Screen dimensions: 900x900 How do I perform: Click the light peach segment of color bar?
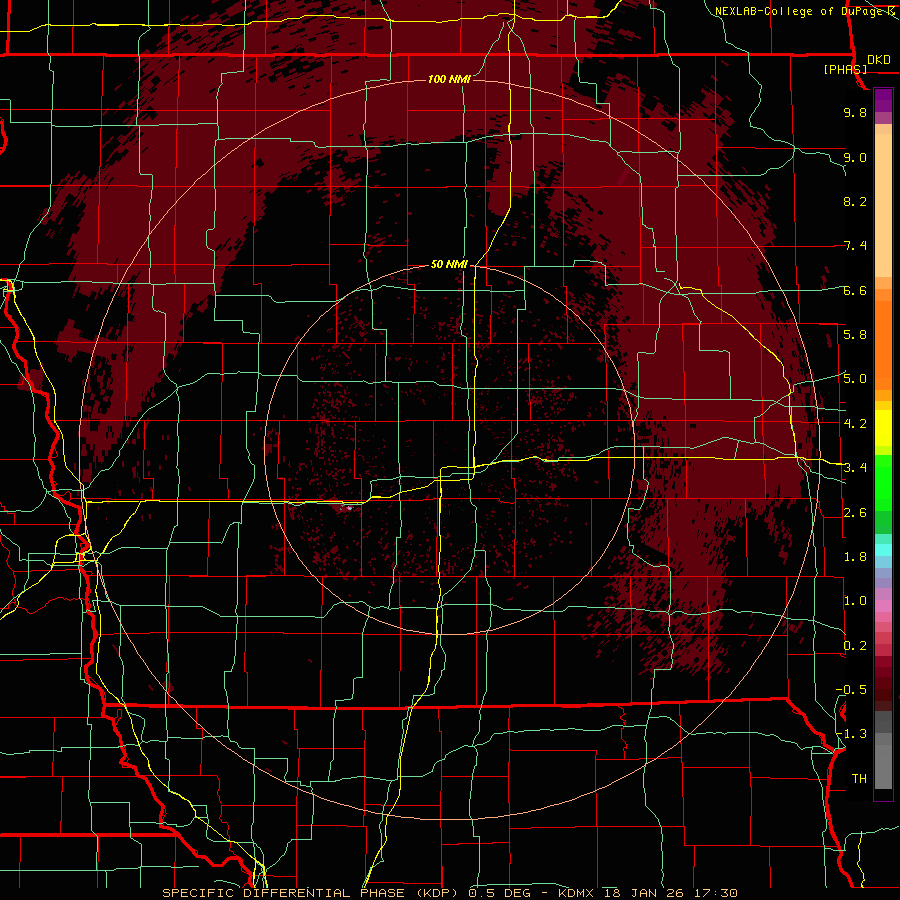pos(883,207)
